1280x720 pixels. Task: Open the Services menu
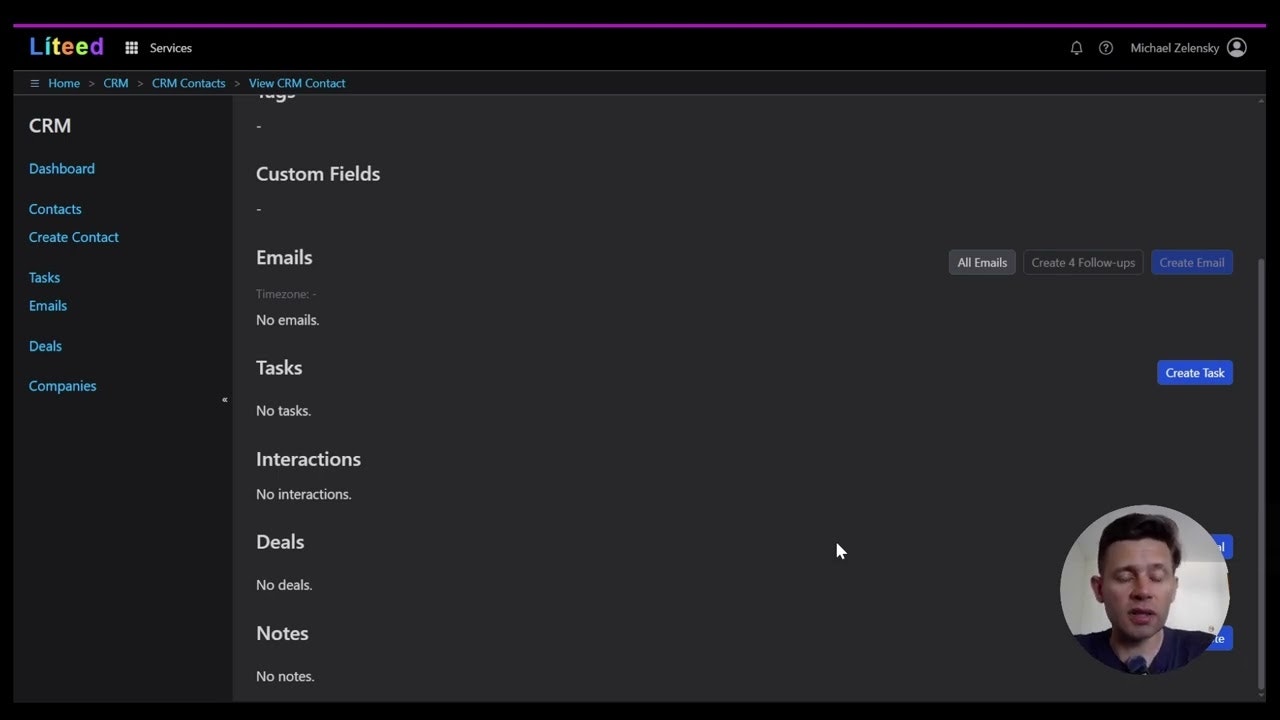tap(170, 47)
